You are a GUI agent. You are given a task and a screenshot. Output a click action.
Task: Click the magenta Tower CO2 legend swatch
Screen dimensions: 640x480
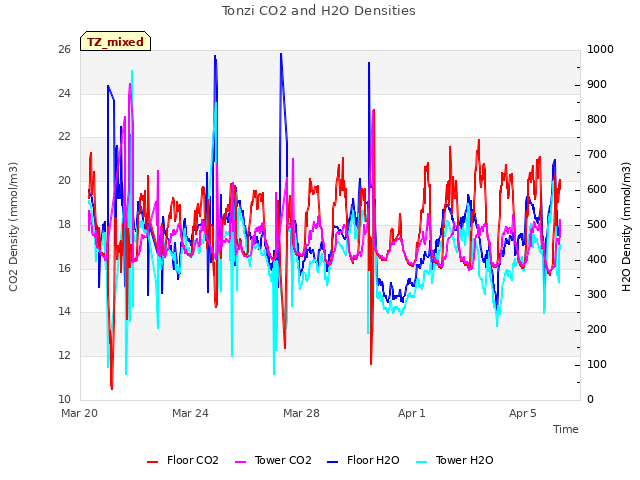[x=240, y=462]
